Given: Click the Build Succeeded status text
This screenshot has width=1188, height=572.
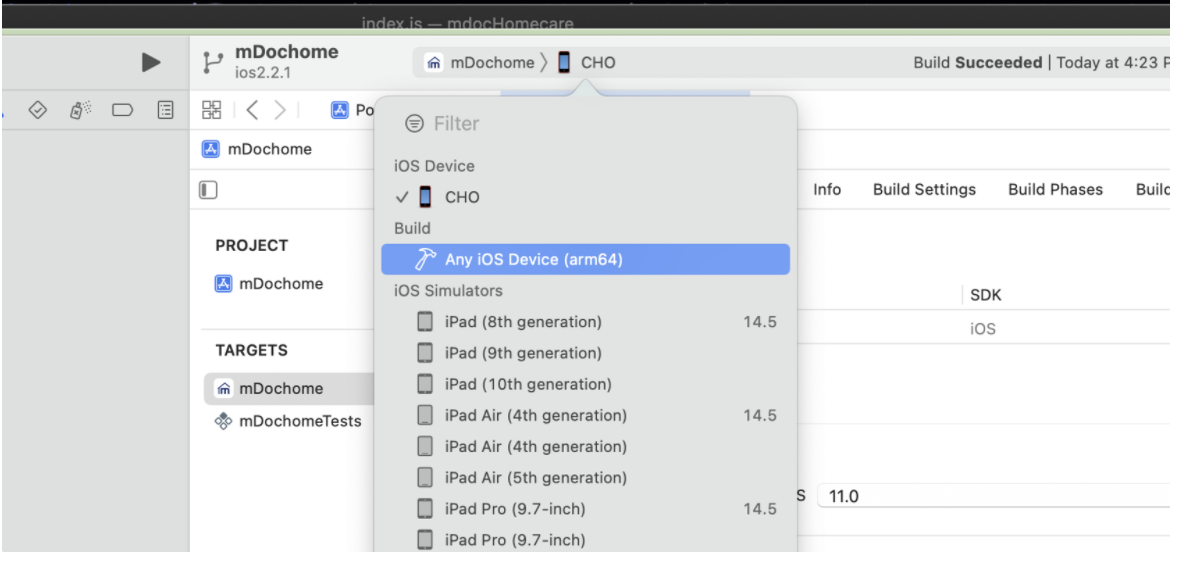Looking at the screenshot, I should click(977, 63).
